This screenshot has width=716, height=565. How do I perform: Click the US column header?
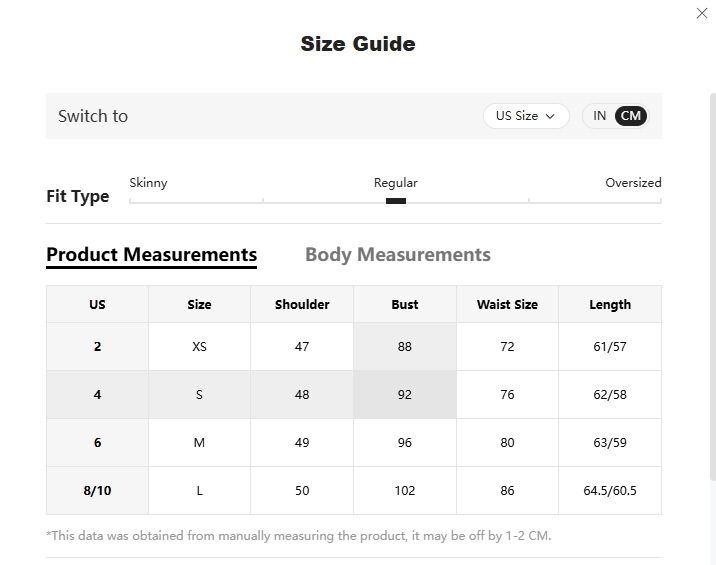coord(97,304)
